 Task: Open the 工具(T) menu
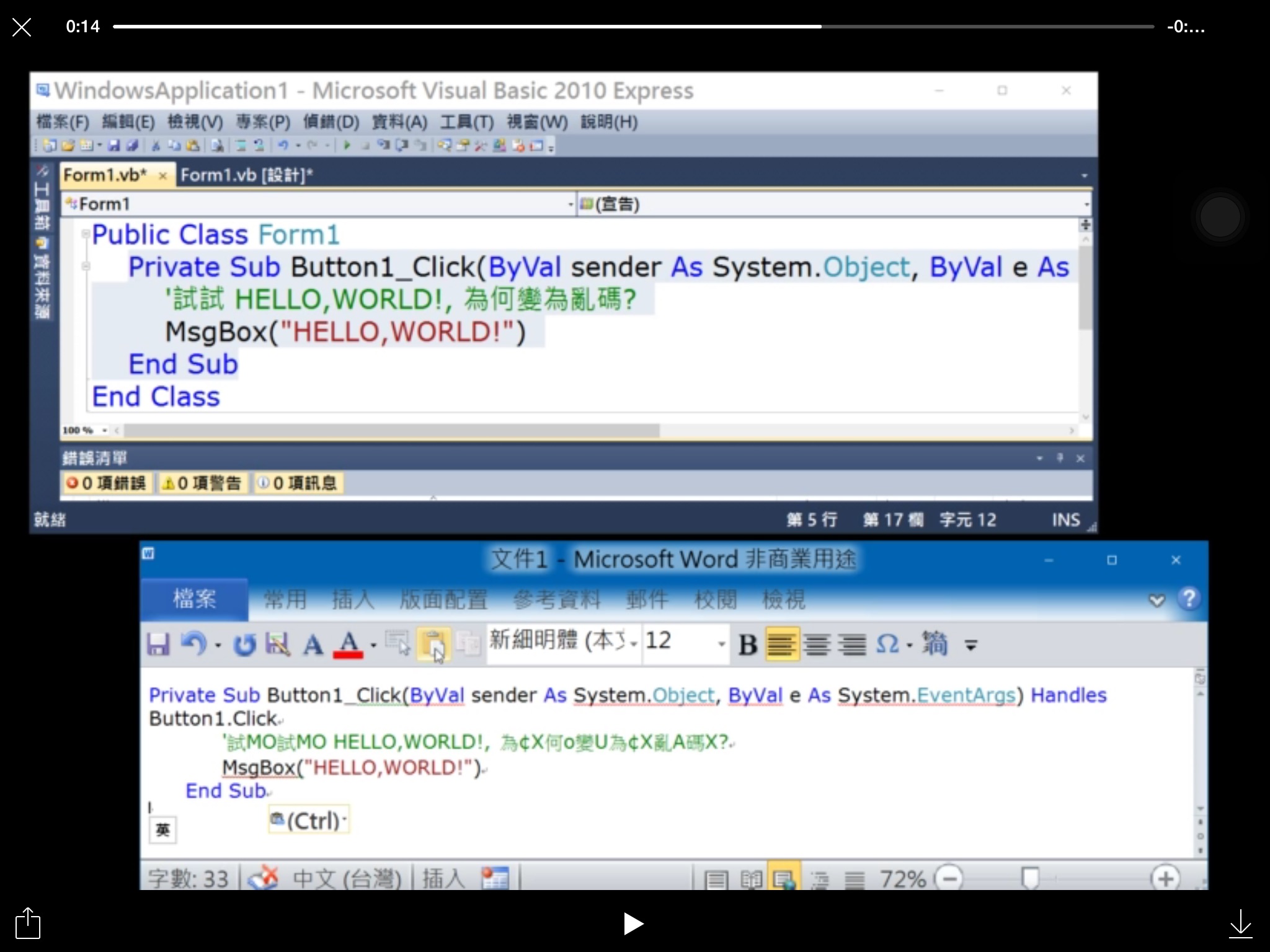coord(467,122)
